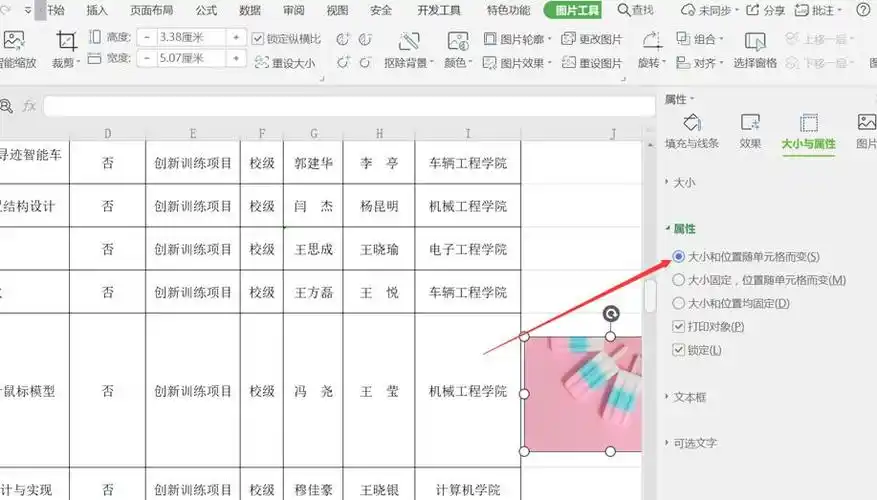
Task: Click the cloud Not Synced (未同步) icon
Action: (x=688, y=10)
